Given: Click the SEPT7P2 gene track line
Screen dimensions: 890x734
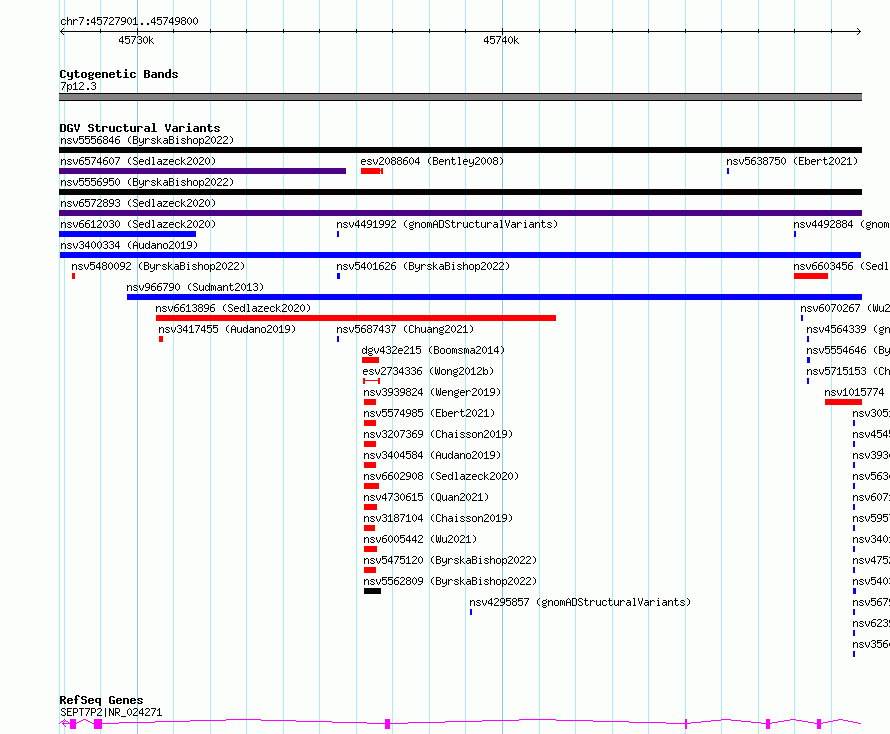Looking at the screenshot, I should pyautogui.click(x=460, y=723).
